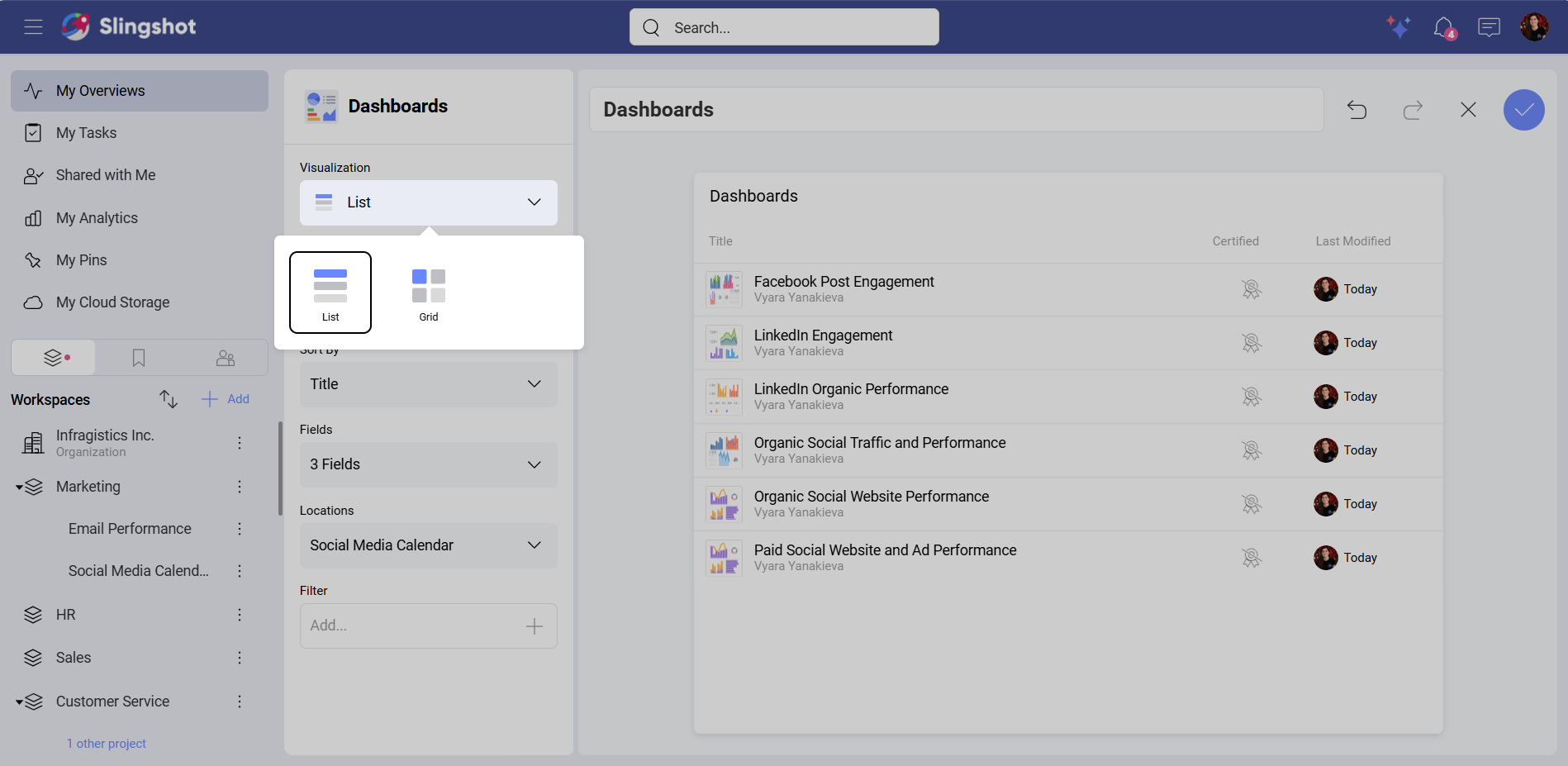Screen dimensions: 1568x766
Task: Open 1 other project link
Action: (106, 743)
